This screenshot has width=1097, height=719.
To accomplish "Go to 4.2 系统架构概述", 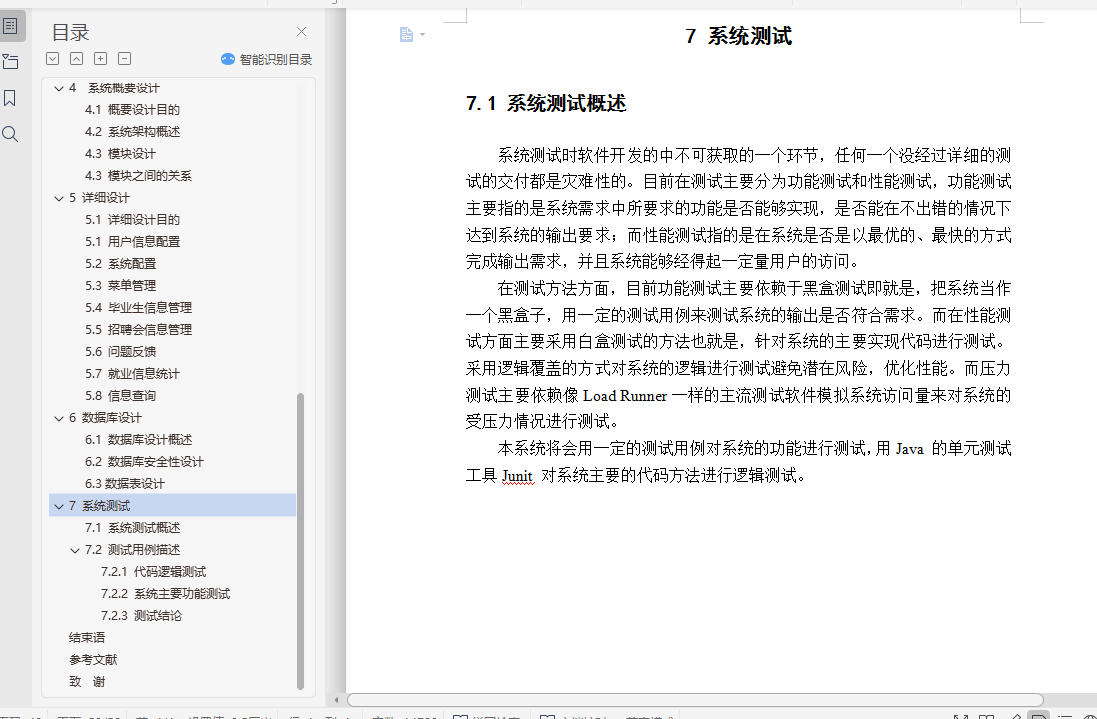I will coord(132,131).
